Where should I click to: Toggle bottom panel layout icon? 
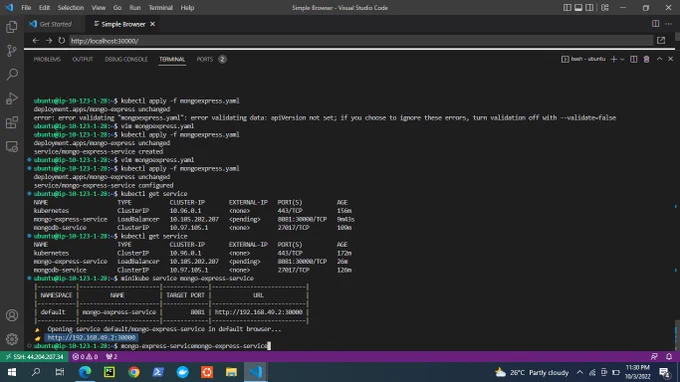click(x=578, y=7)
